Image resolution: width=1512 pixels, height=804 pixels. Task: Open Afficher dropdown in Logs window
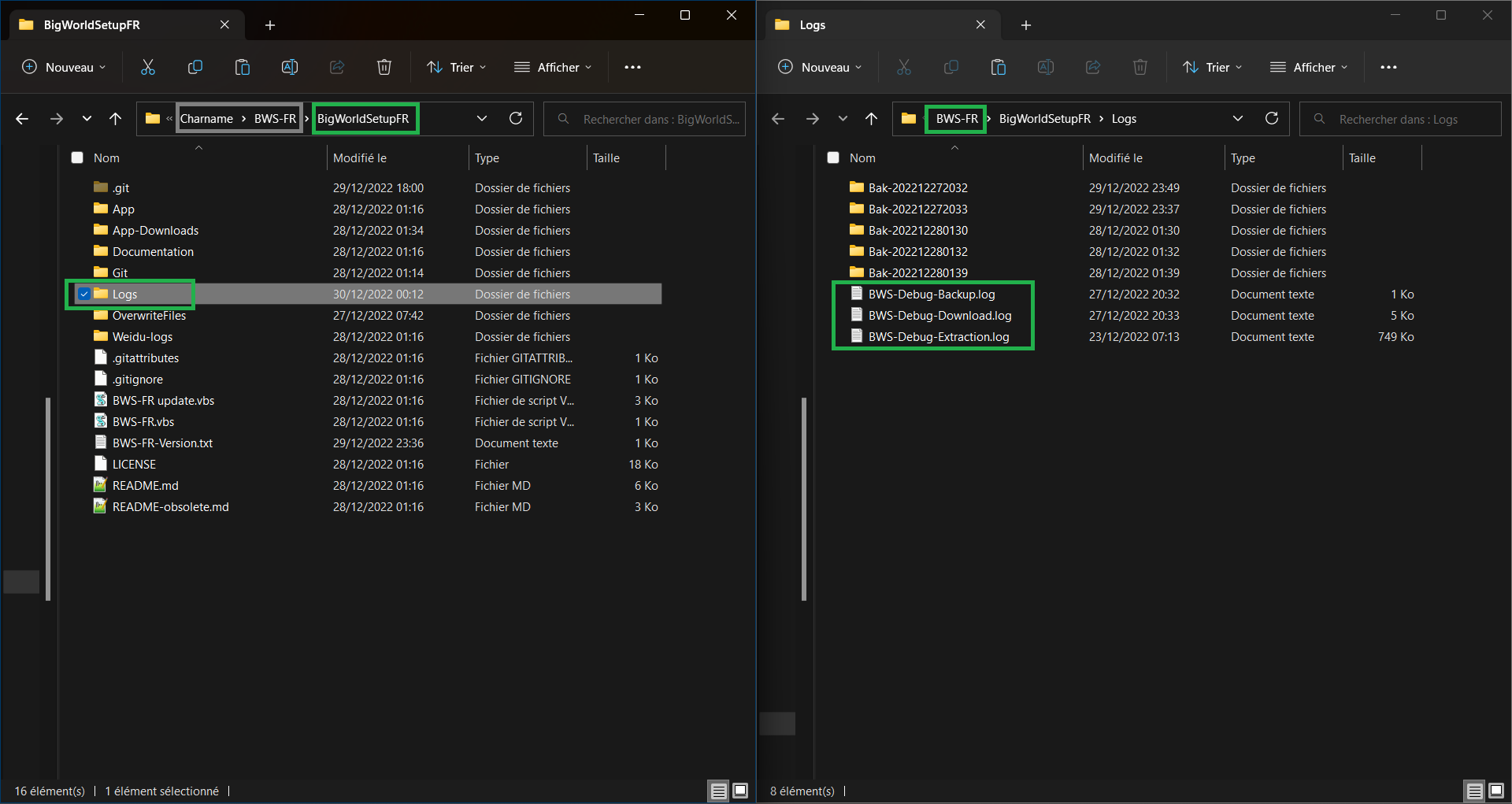(1309, 67)
